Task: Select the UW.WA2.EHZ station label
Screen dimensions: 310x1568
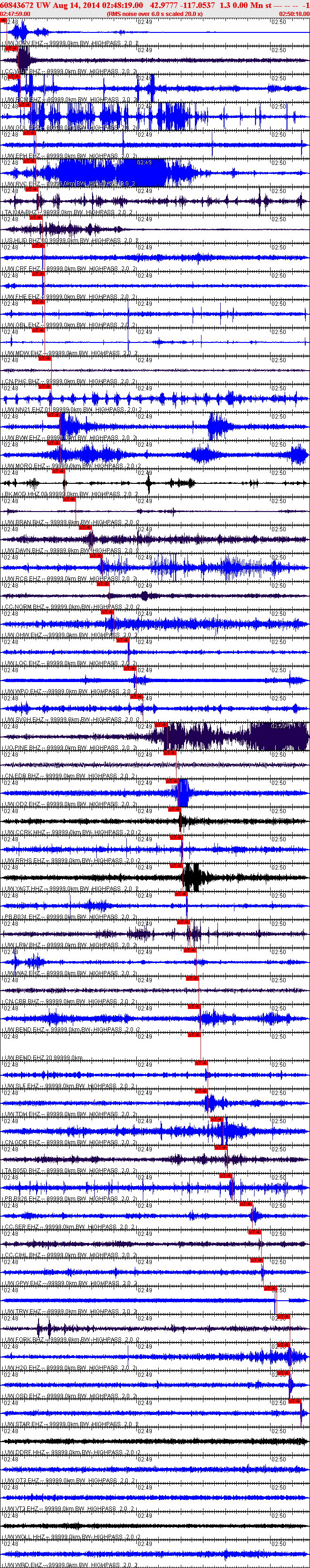Action: [x=69, y=974]
